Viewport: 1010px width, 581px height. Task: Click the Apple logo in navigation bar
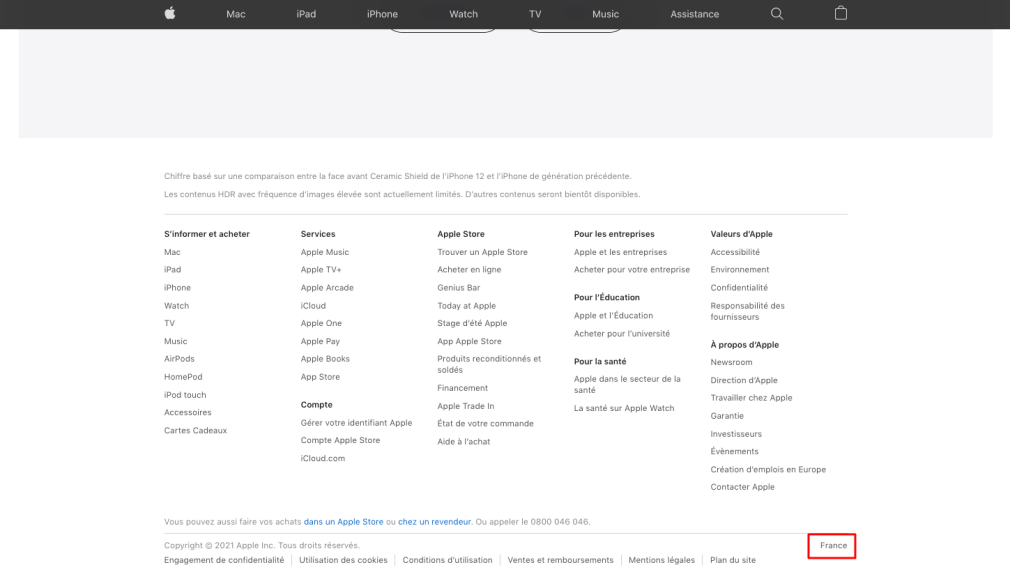click(169, 14)
